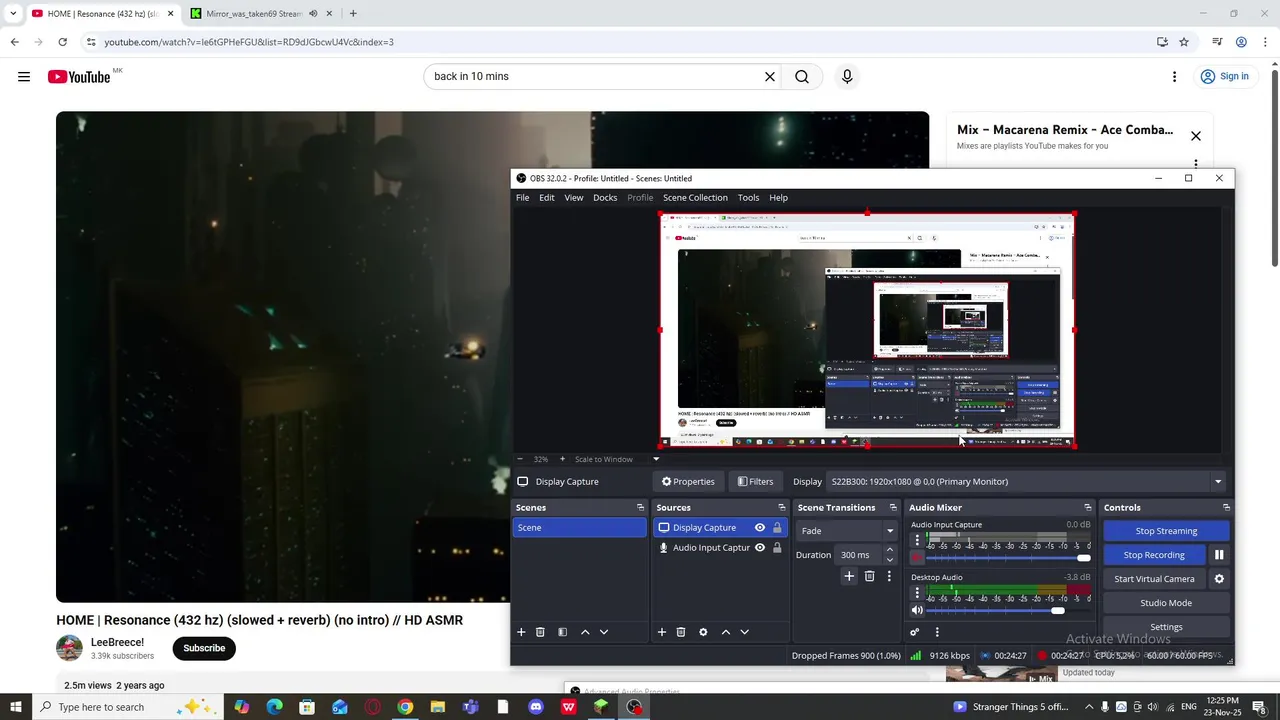Viewport: 1280px width, 720px height.
Task: Increase transition duration stepper arrow
Action: pyautogui.click(x=889, y=550)
